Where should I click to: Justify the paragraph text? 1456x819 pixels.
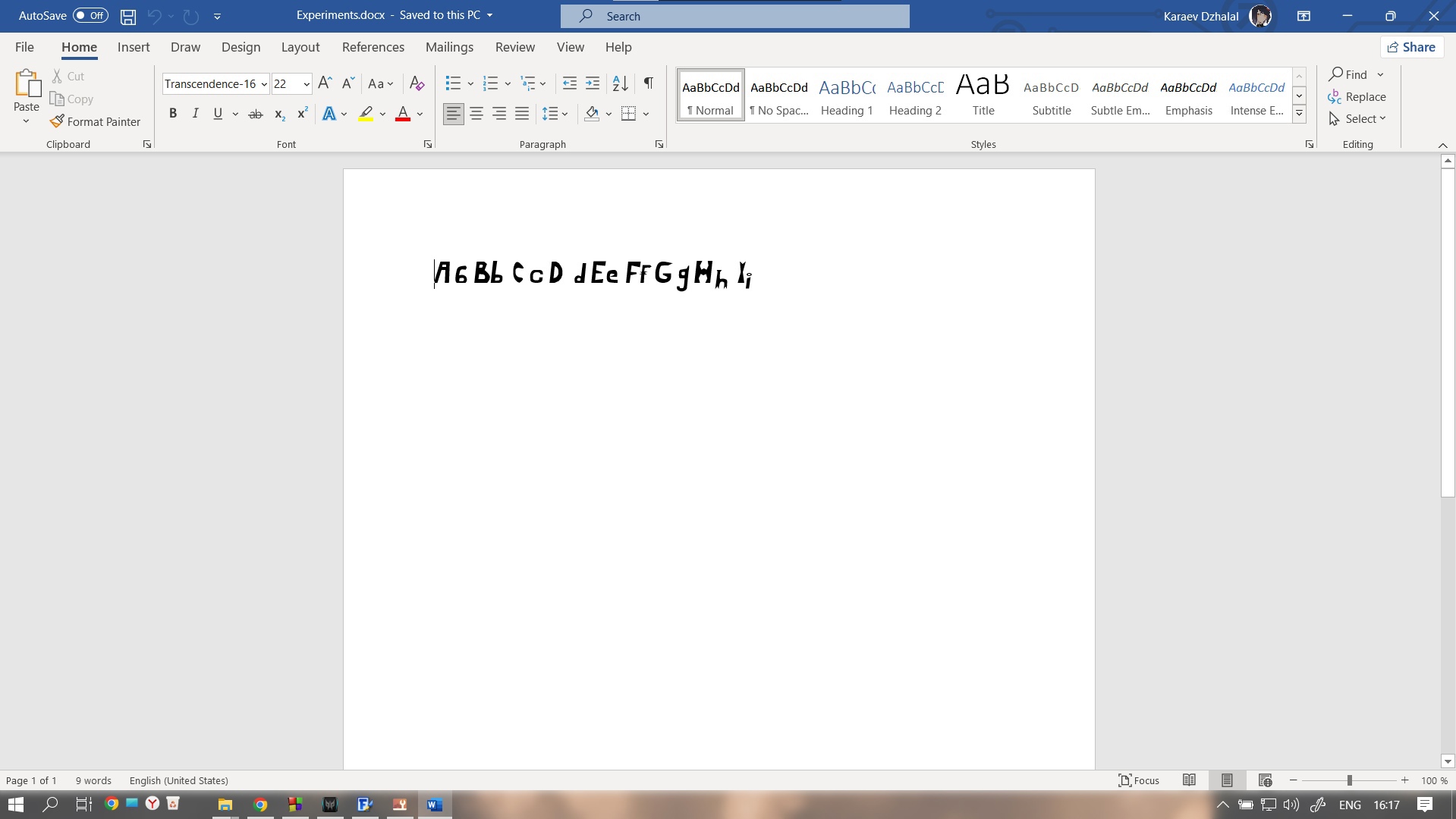pyautogui.click(x=522, y=114)
